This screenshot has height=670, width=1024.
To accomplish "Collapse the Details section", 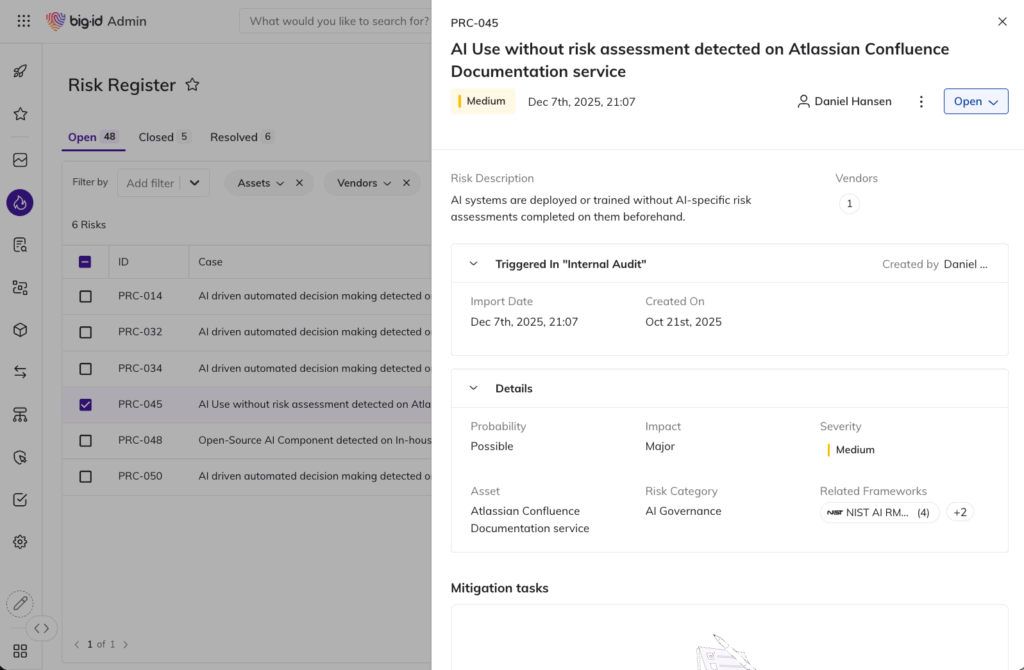I will click(x=474, y=388).
